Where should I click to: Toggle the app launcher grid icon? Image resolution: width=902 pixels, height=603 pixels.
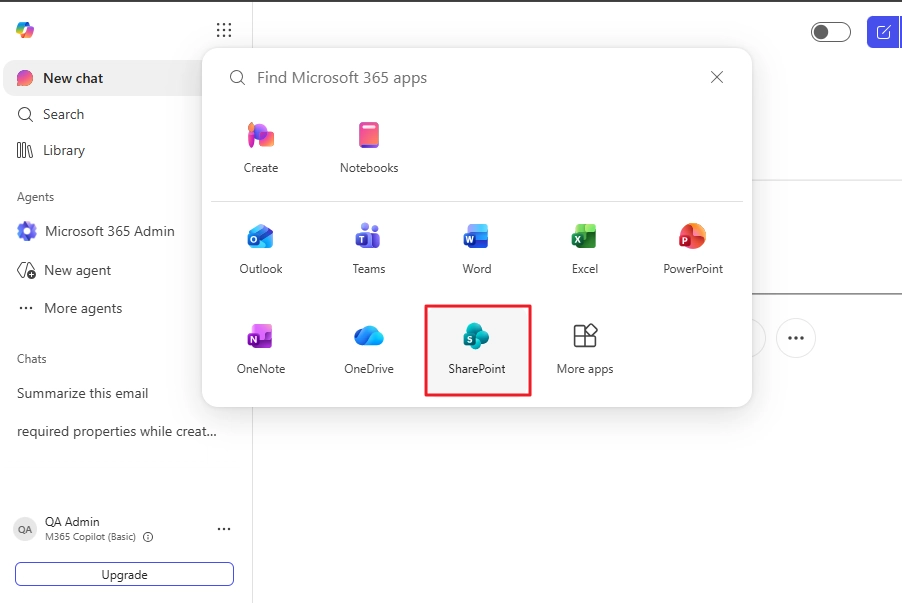pos(224,30)
